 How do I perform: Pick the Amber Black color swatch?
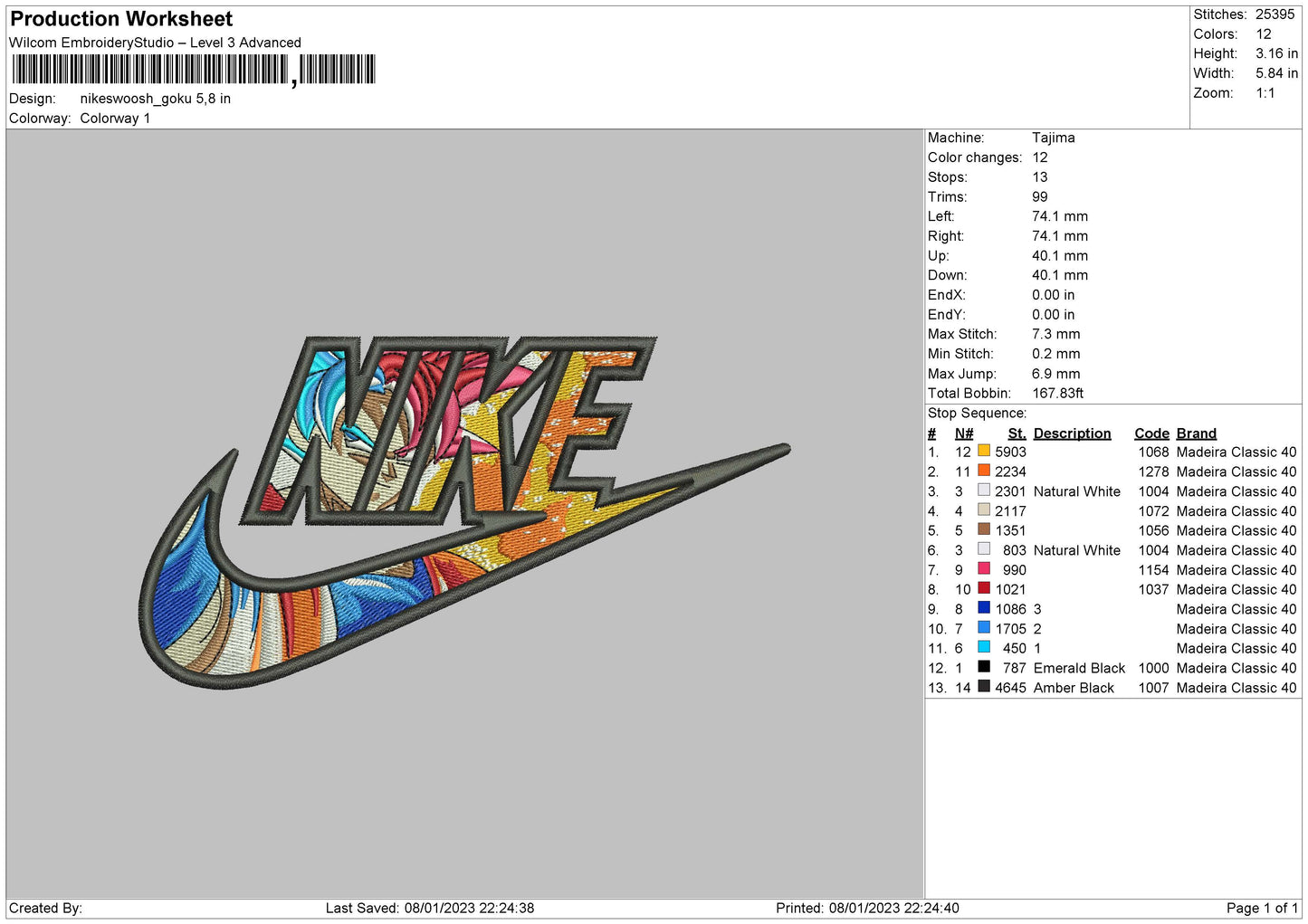[983, 687]
